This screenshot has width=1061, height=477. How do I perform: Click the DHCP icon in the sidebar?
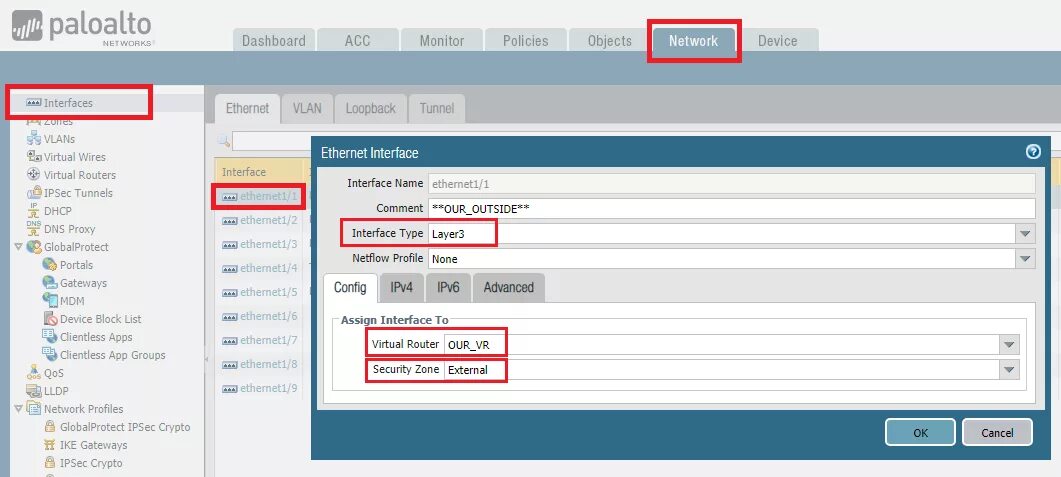[x=34, y=210]
